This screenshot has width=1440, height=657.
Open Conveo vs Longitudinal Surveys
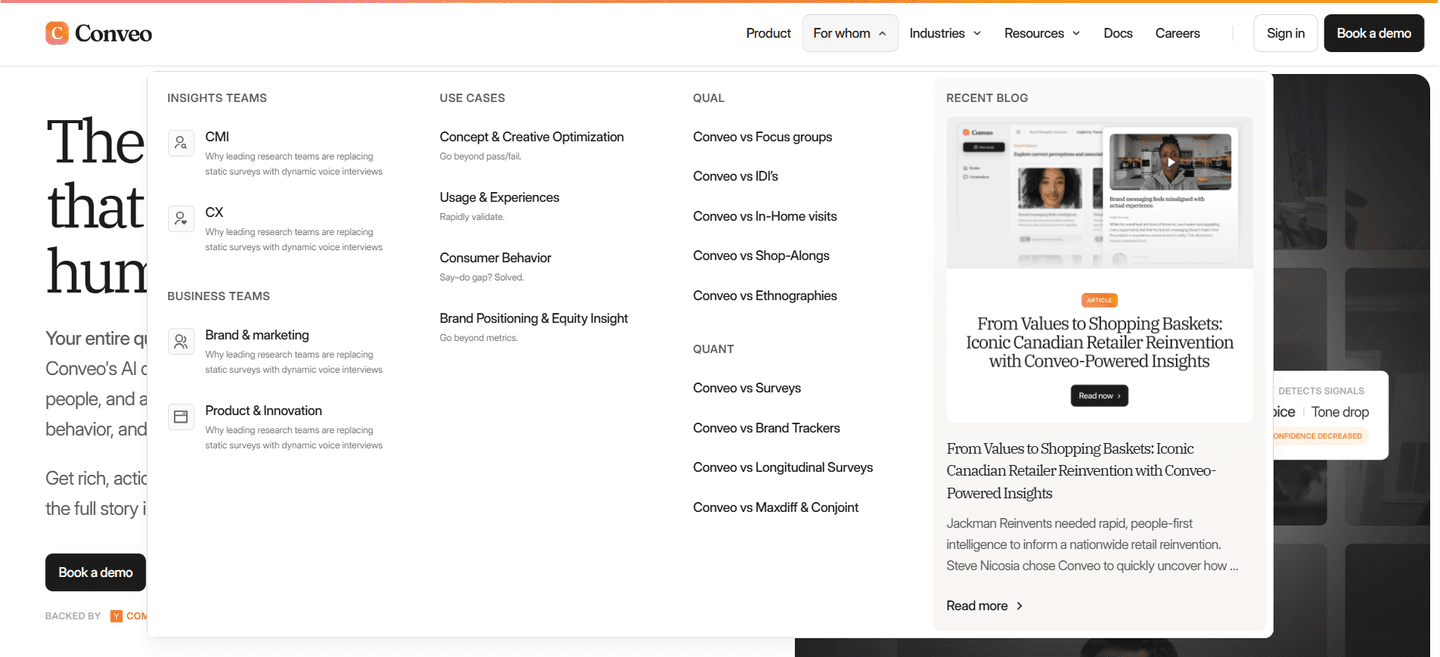pos(783,468)
